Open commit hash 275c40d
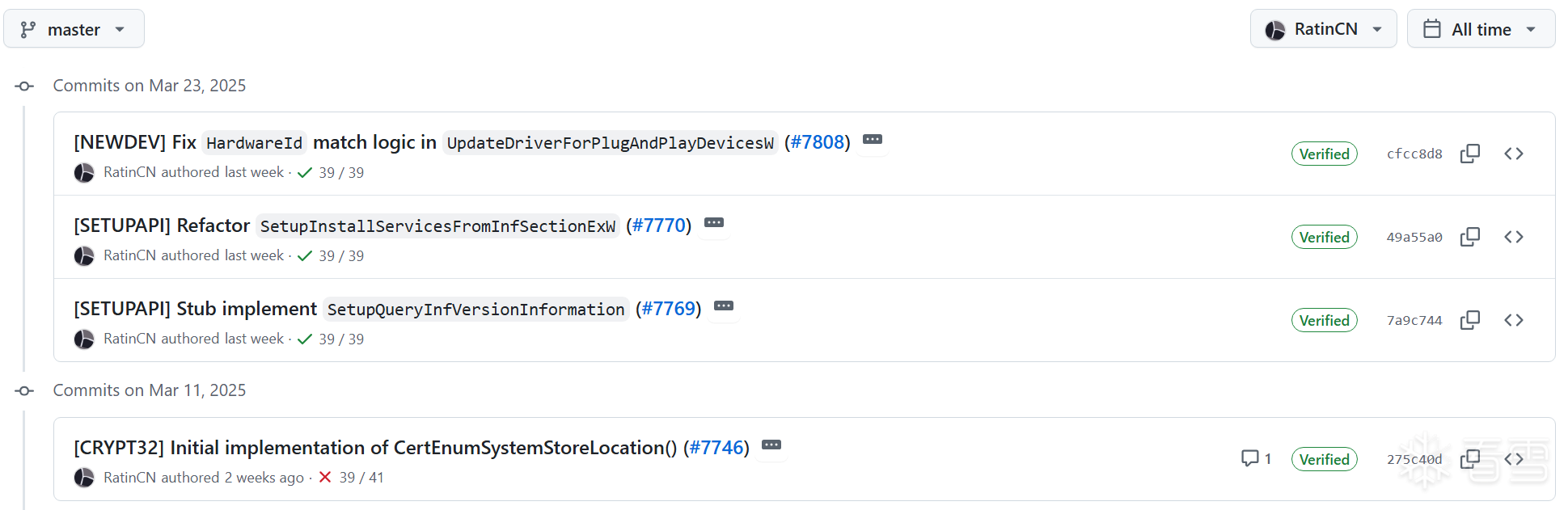Screen dimensions: 1568x510 coord(1414,459)
